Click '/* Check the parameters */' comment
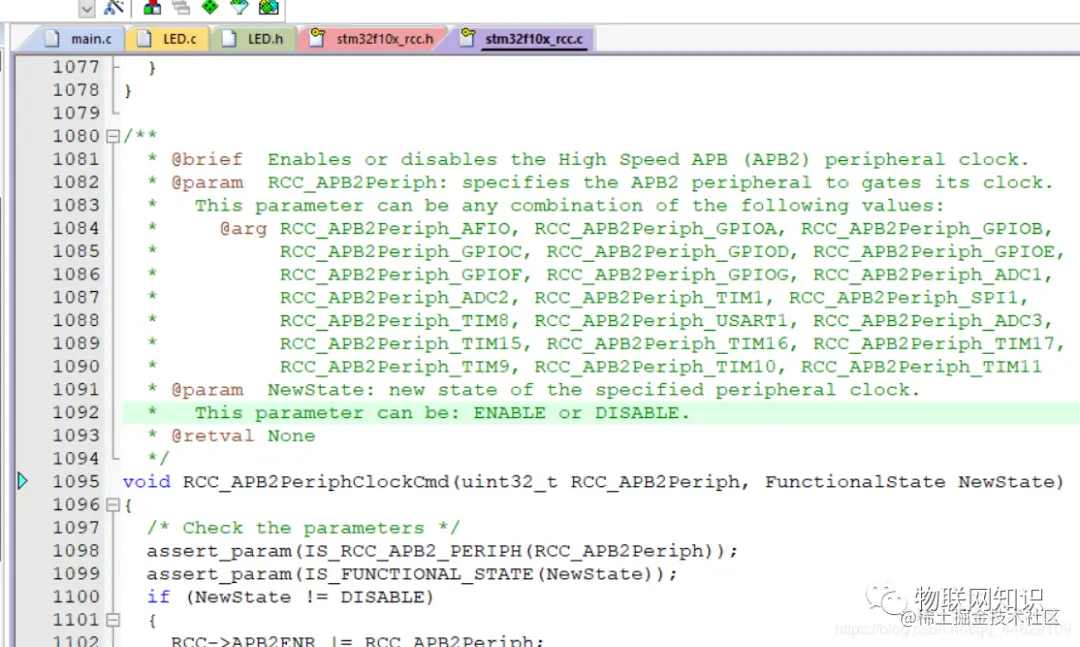The height and width of the screenshot is (647, 1080). pos(303,528)
